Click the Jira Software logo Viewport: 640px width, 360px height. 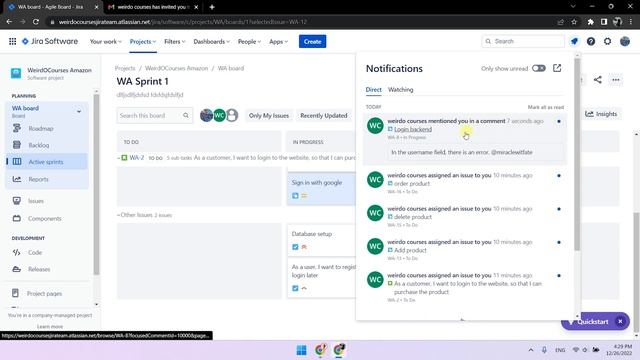50,41
